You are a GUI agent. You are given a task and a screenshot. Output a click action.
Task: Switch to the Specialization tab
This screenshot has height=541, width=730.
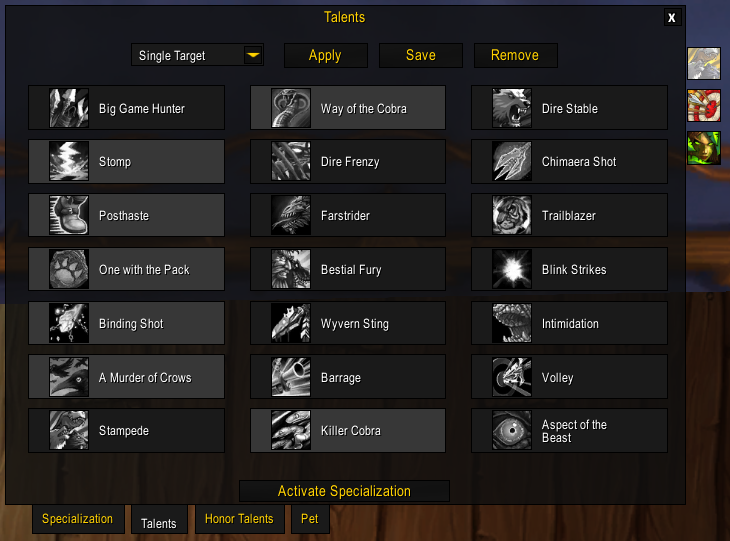[78, 520]
